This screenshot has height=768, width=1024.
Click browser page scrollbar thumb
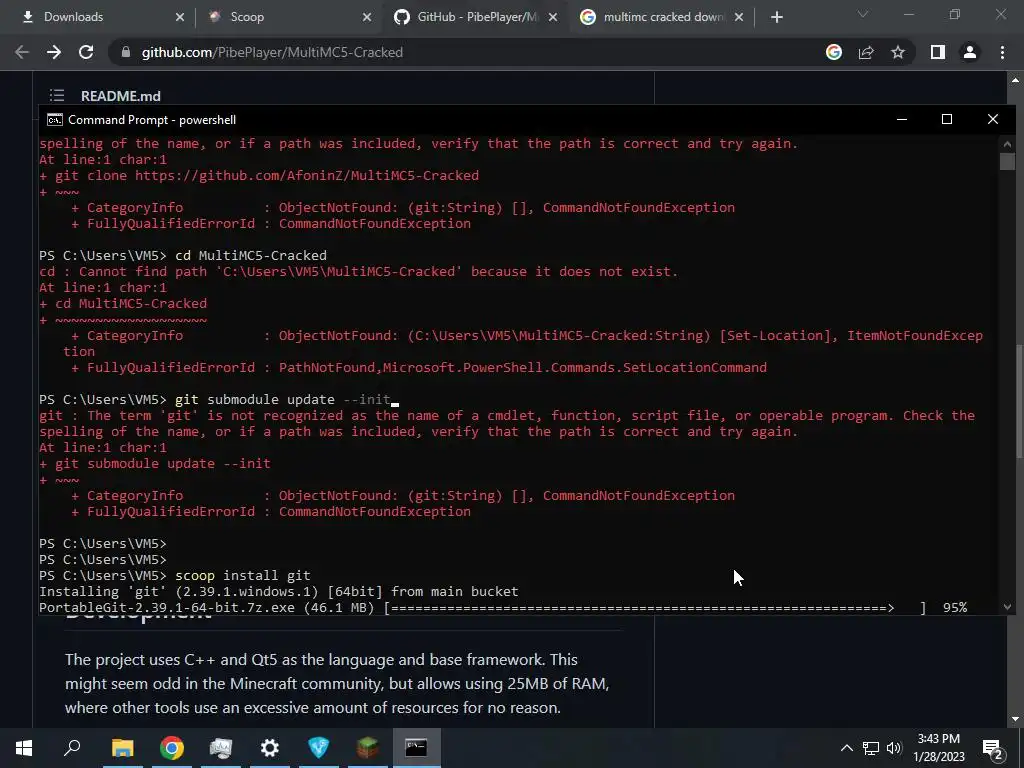pyautogui.click(x=1019, y=402)
